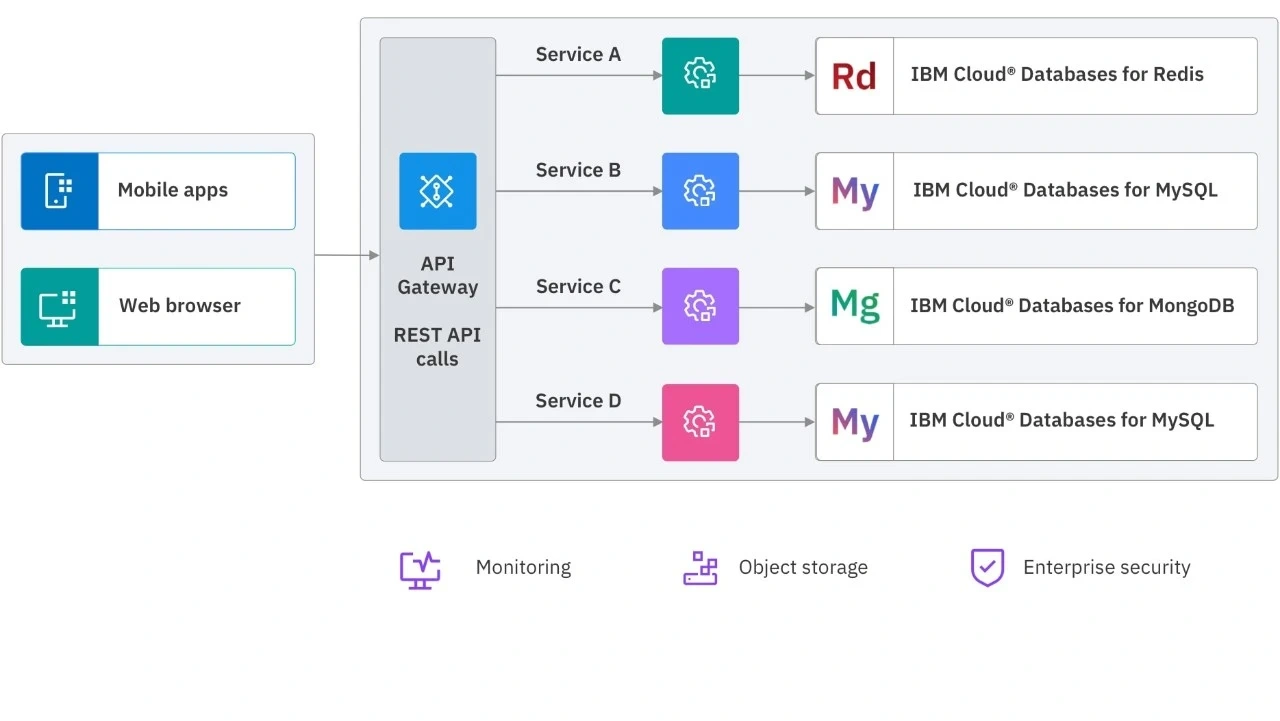Select the Web browser label
Viewport: 1280px width, 721px height.
(179, 306)
